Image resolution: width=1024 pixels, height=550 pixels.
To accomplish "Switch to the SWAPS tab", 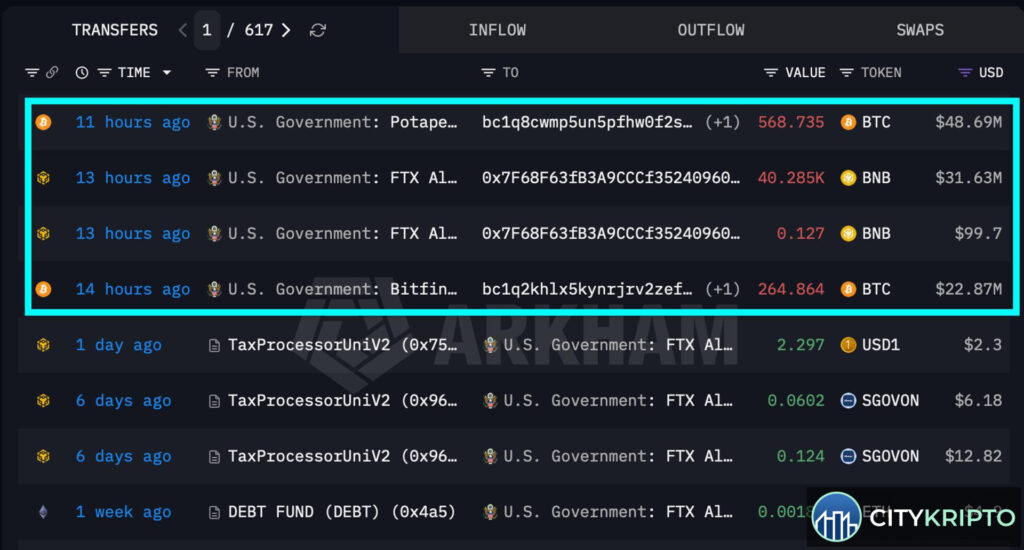I will coord(920,30).
